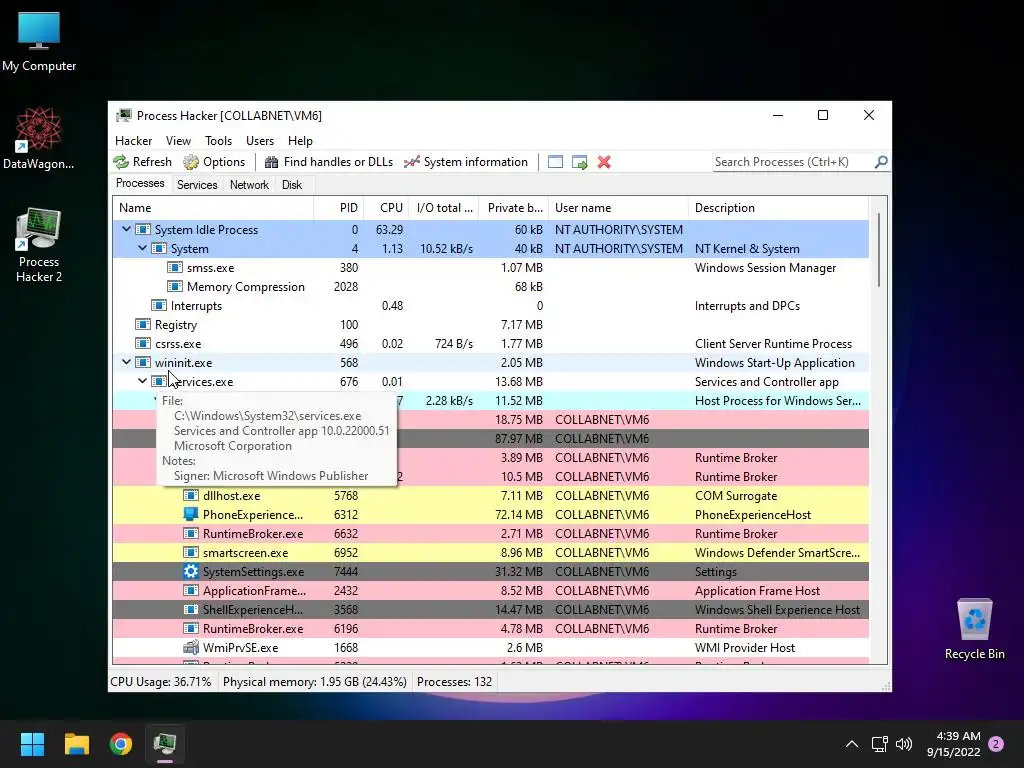Show hidden tray icons chevron

click(852, 744)
